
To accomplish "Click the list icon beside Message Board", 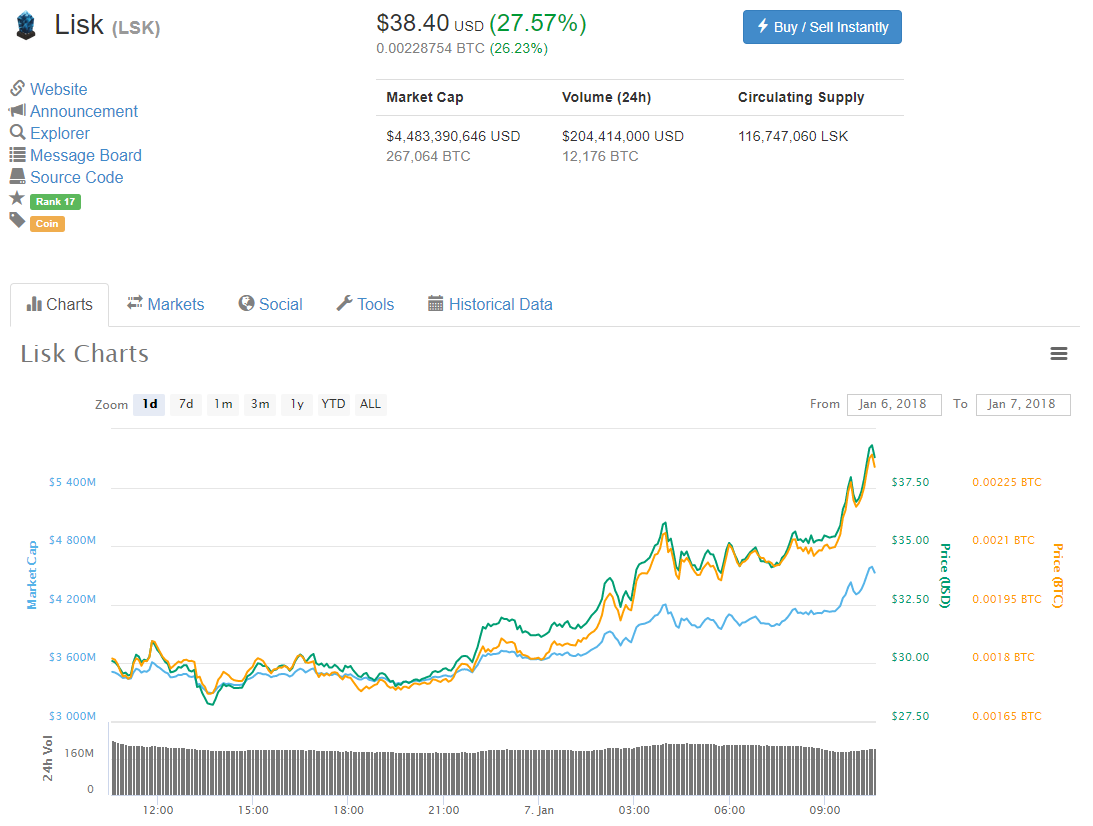I will (17, 154).
